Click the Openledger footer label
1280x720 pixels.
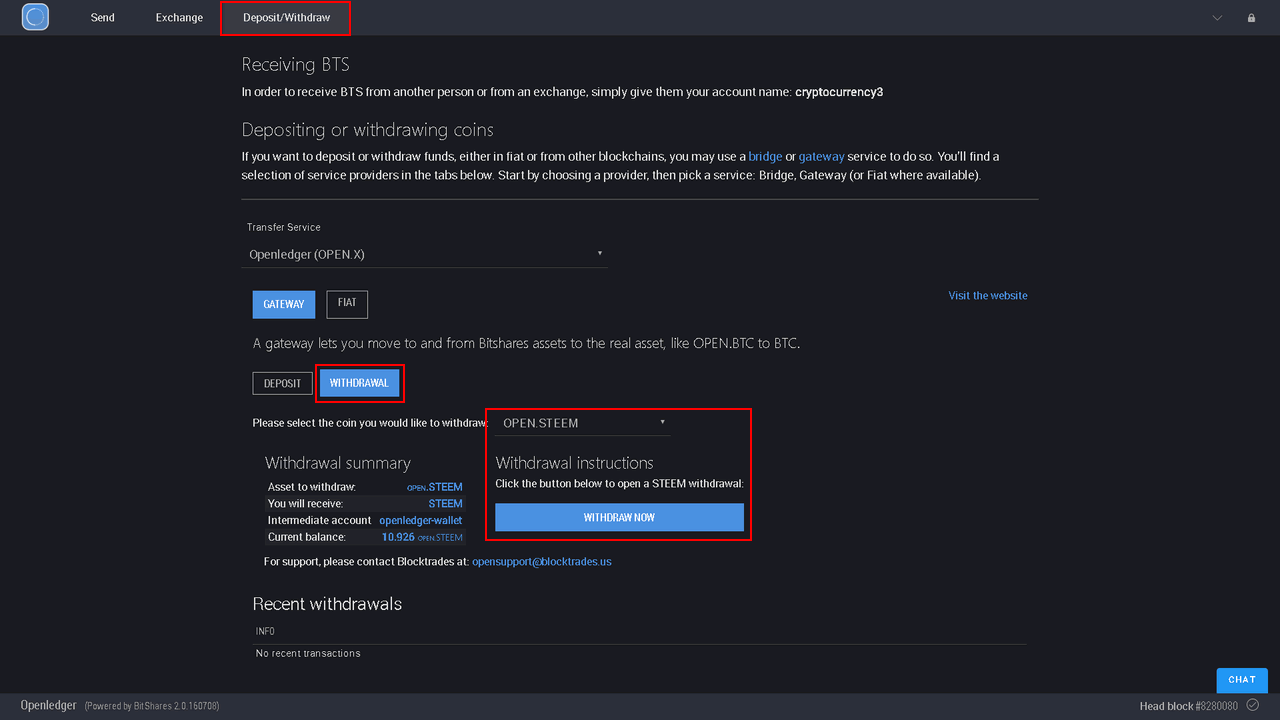(49, 705)
